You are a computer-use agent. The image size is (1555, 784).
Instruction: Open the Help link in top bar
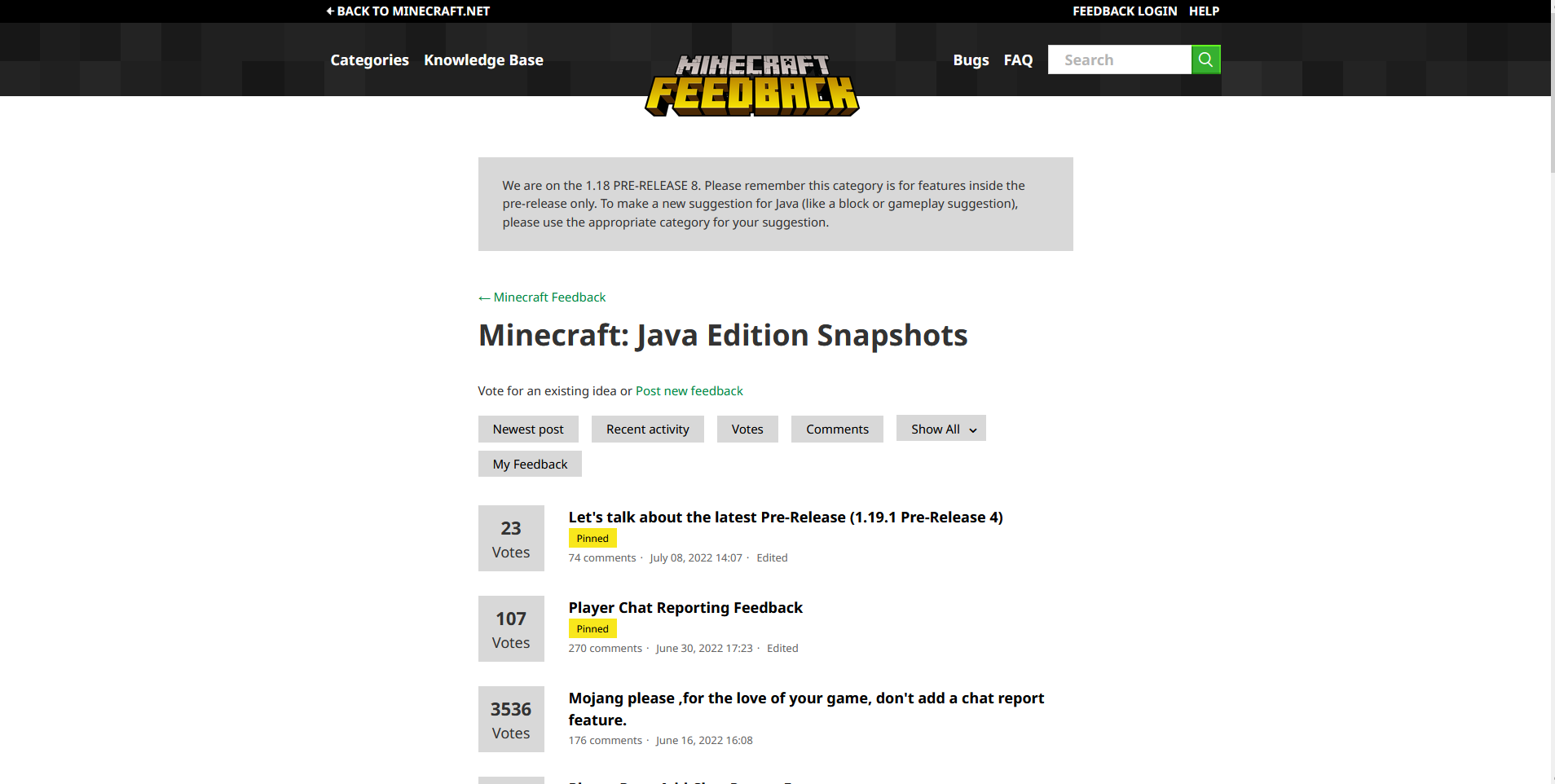[1204, 11]
